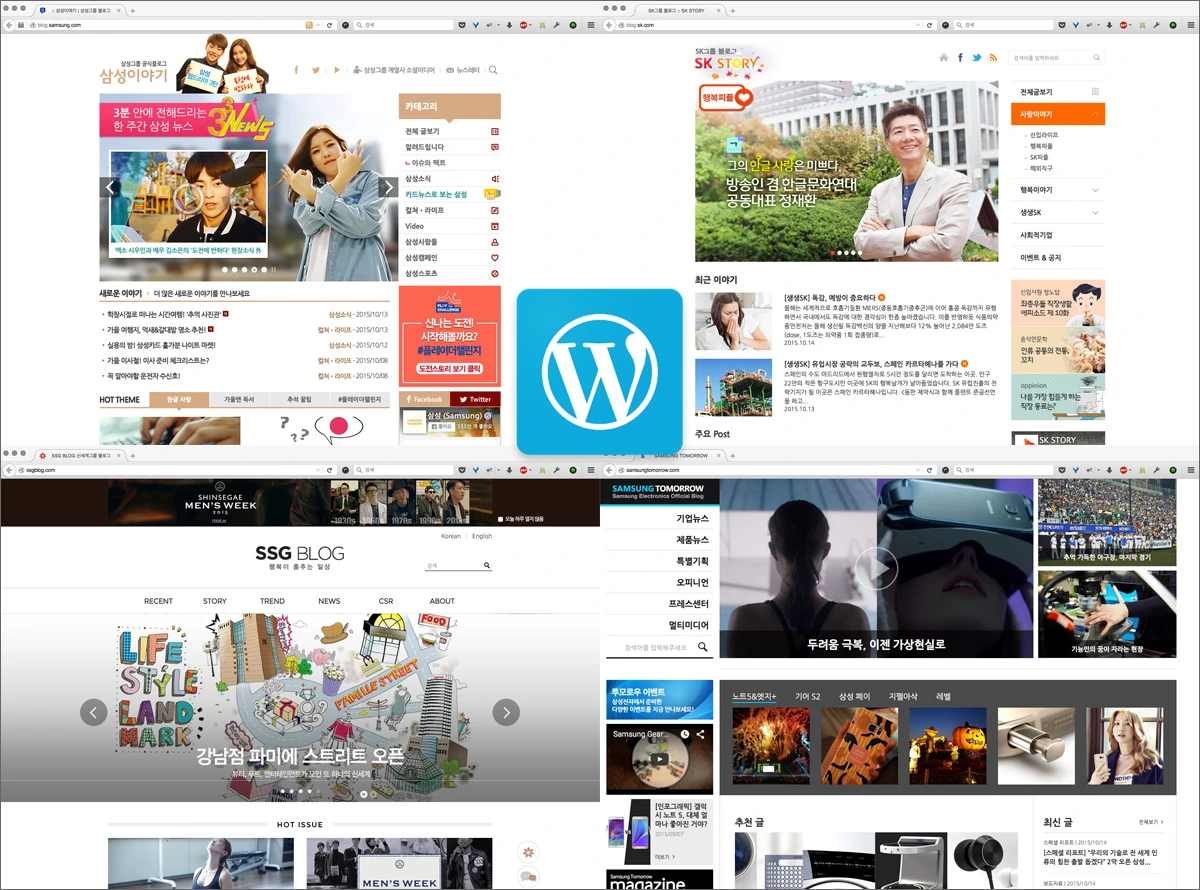The image size is (1200, 890).
Task: Go back in the blog.samsung.com browser window
Action: point(11,24)
